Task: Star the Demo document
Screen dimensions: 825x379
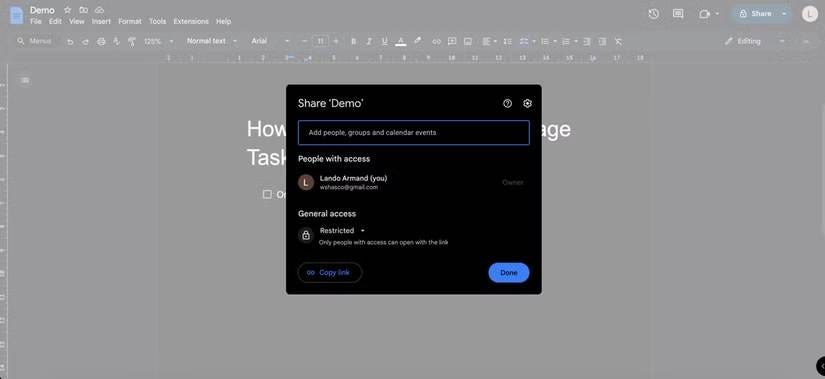Action: pyautogui.click(x=67, y=10)
